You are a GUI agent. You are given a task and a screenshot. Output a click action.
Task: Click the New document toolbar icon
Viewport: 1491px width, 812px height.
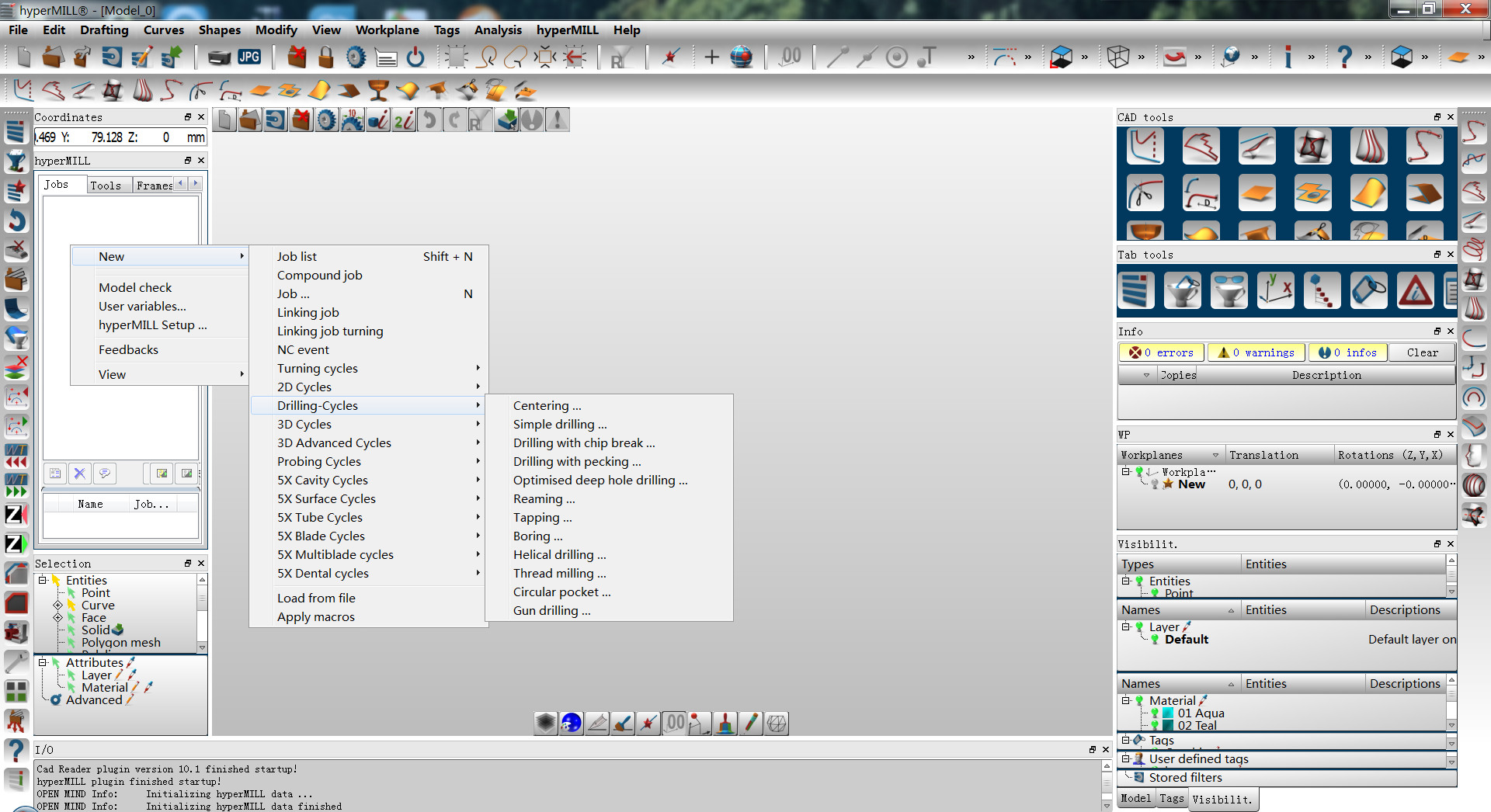click(x=23, y=57)
